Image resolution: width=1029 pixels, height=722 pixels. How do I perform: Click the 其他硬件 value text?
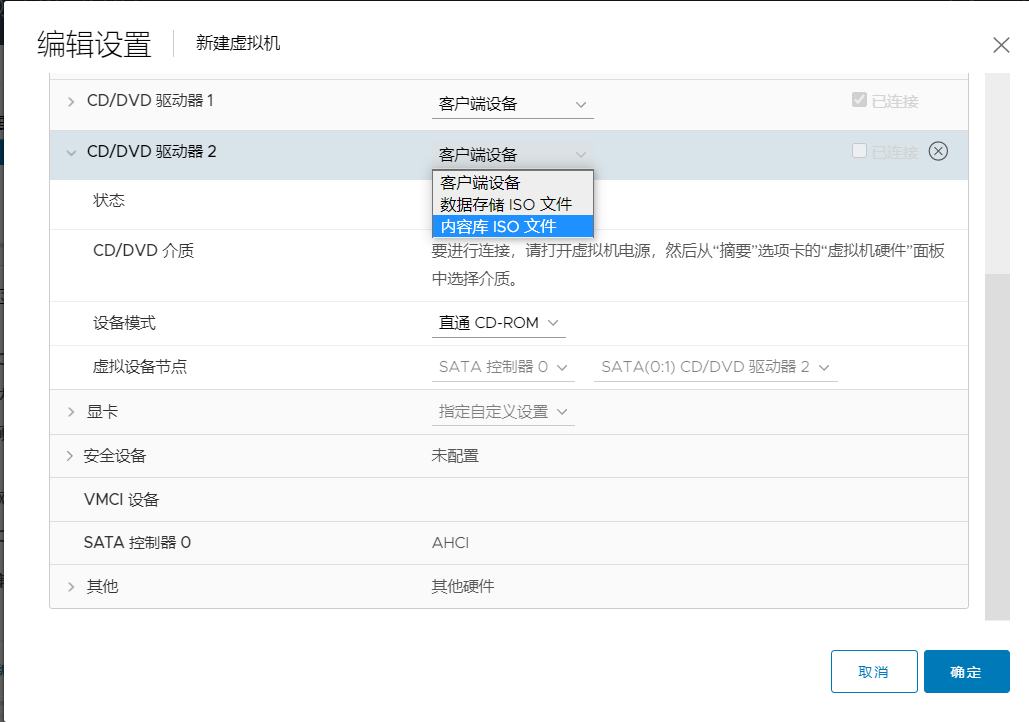pos(463,587)
